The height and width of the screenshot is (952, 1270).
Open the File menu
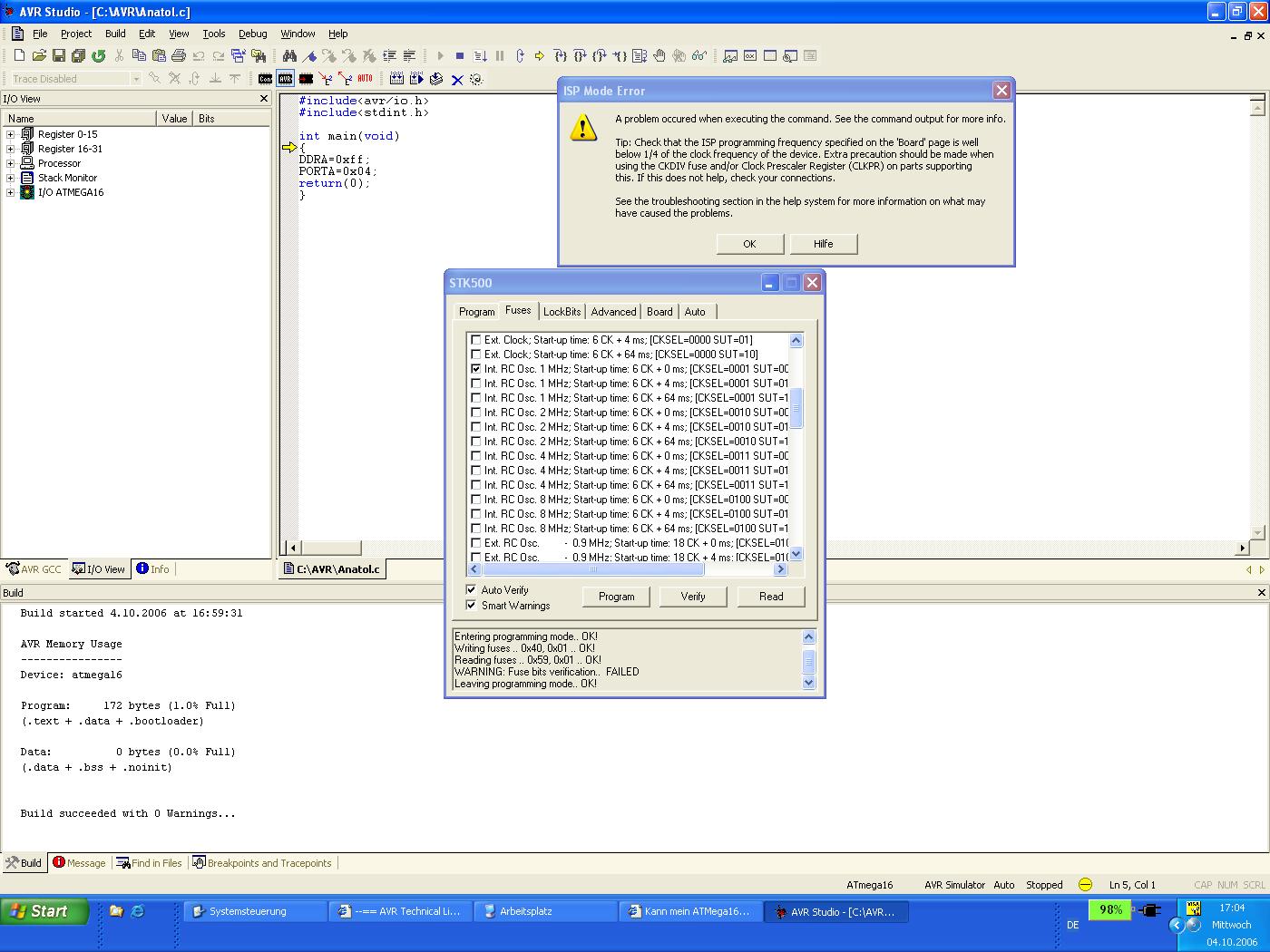[40, 34]
